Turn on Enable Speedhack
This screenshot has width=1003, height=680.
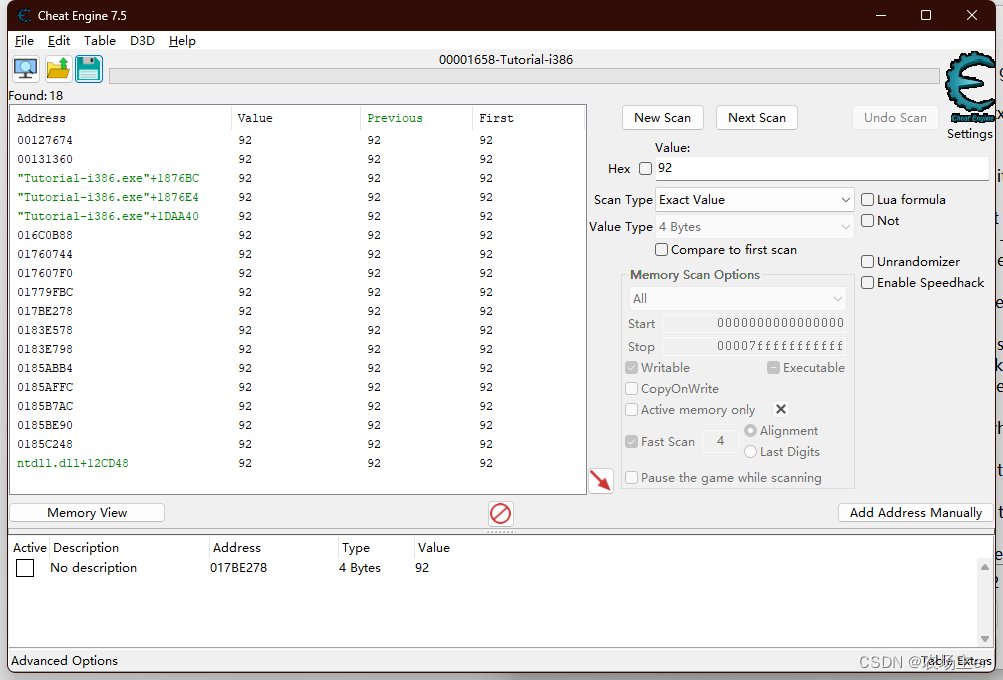[x=867, y=283]
